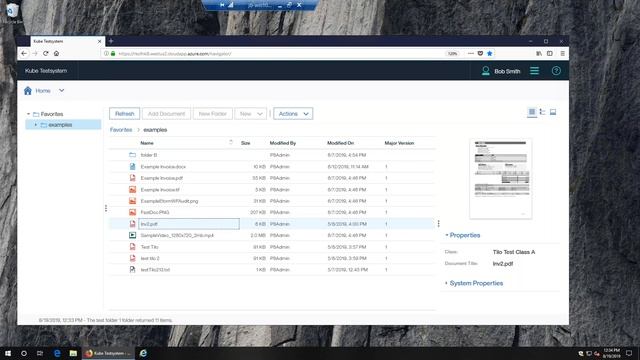Sort by the Modified On column header
The image size is (640, 360).
pyautogui.click(x=340, y=143)
